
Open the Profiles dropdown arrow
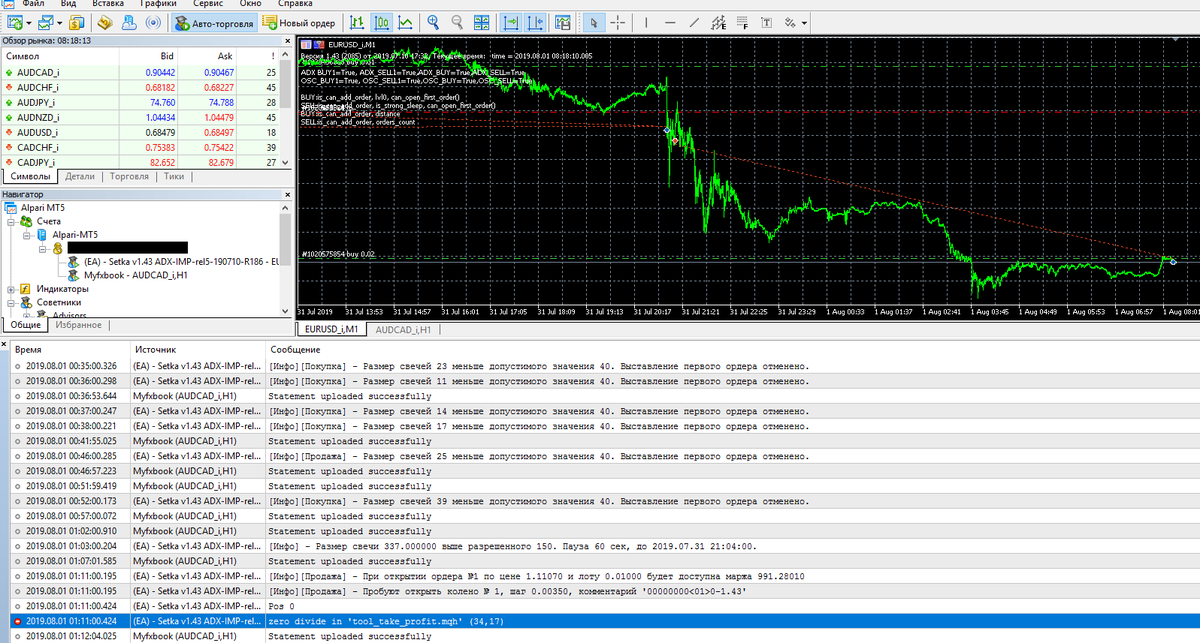click(59, 22)
